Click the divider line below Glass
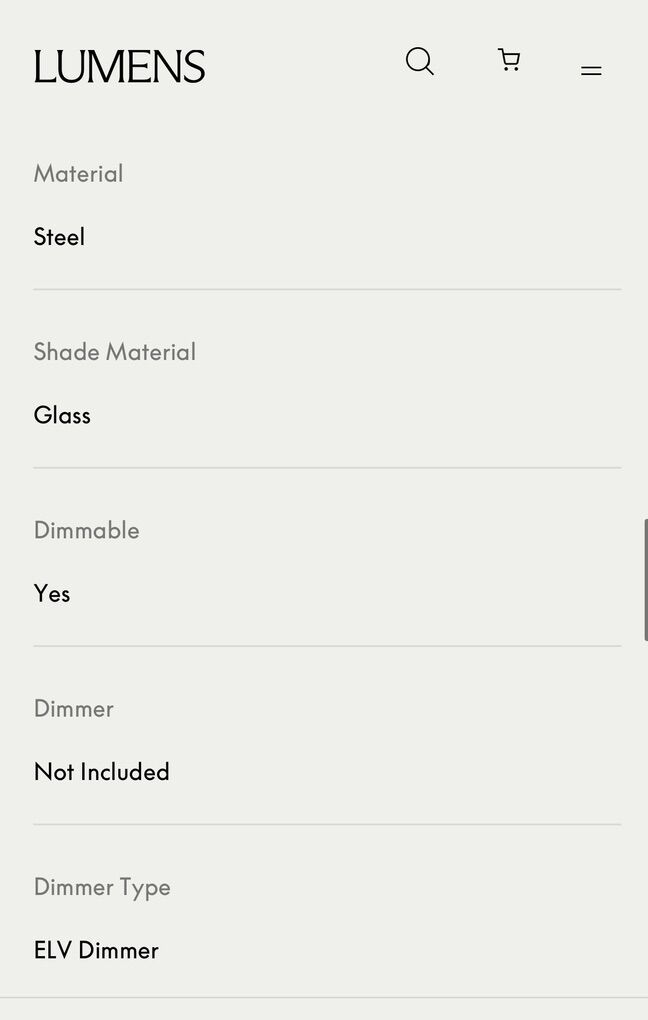 327,468
